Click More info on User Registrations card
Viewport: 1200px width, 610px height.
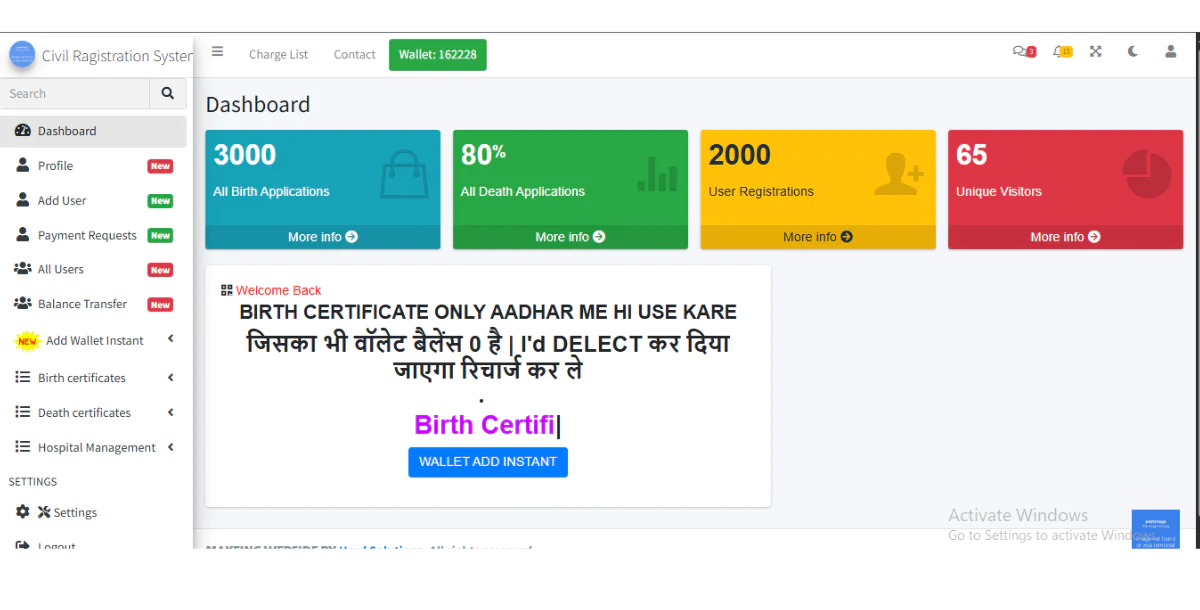[x=818, y=237]
